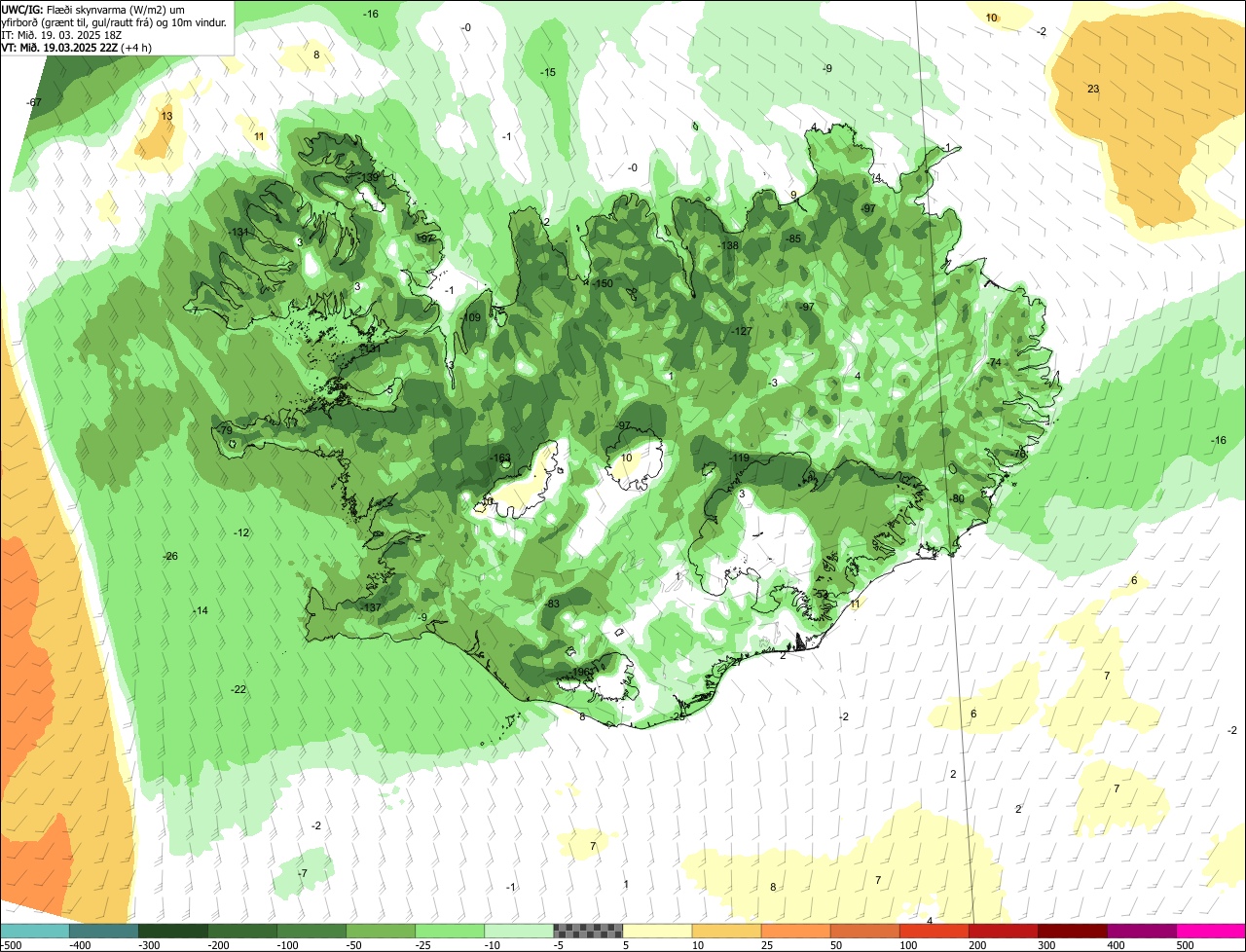Click the magenta above-500 legend swatch
The height and width of the screenshot is (952, 1246).
[x=1211, y=931]
